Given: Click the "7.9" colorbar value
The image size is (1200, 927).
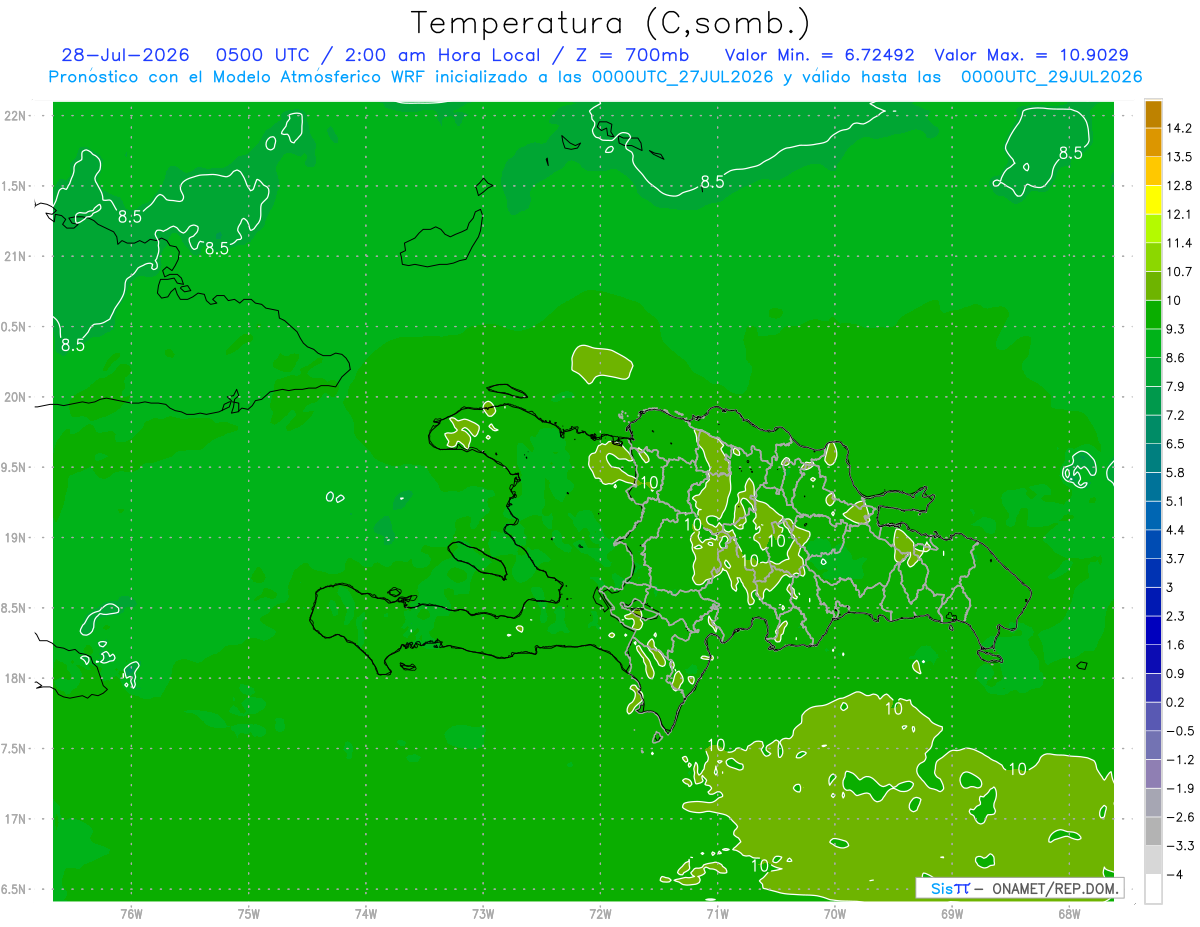Looking at the screenshot, I should 1177,386.
